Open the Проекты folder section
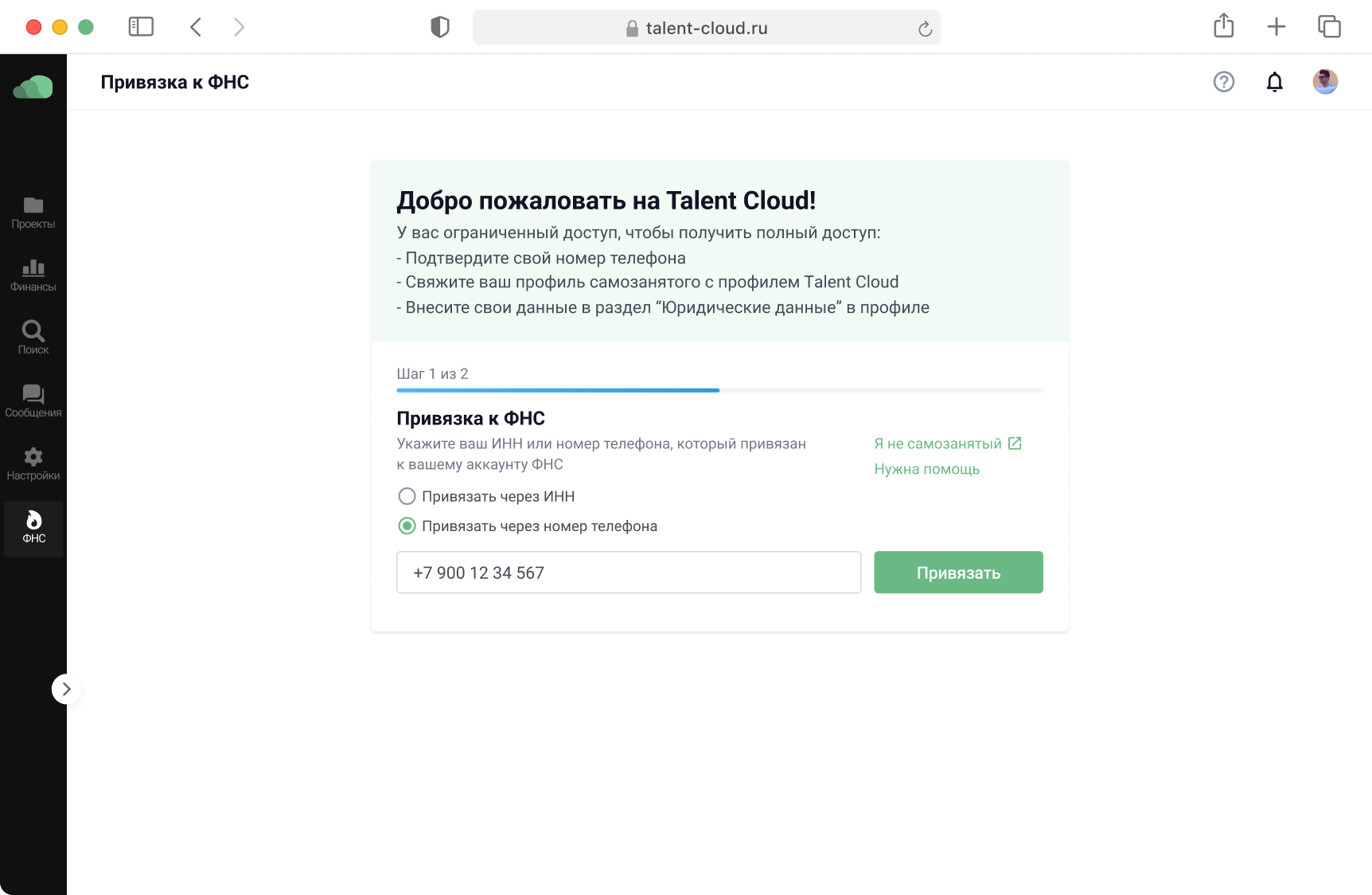 pos(33,213)
